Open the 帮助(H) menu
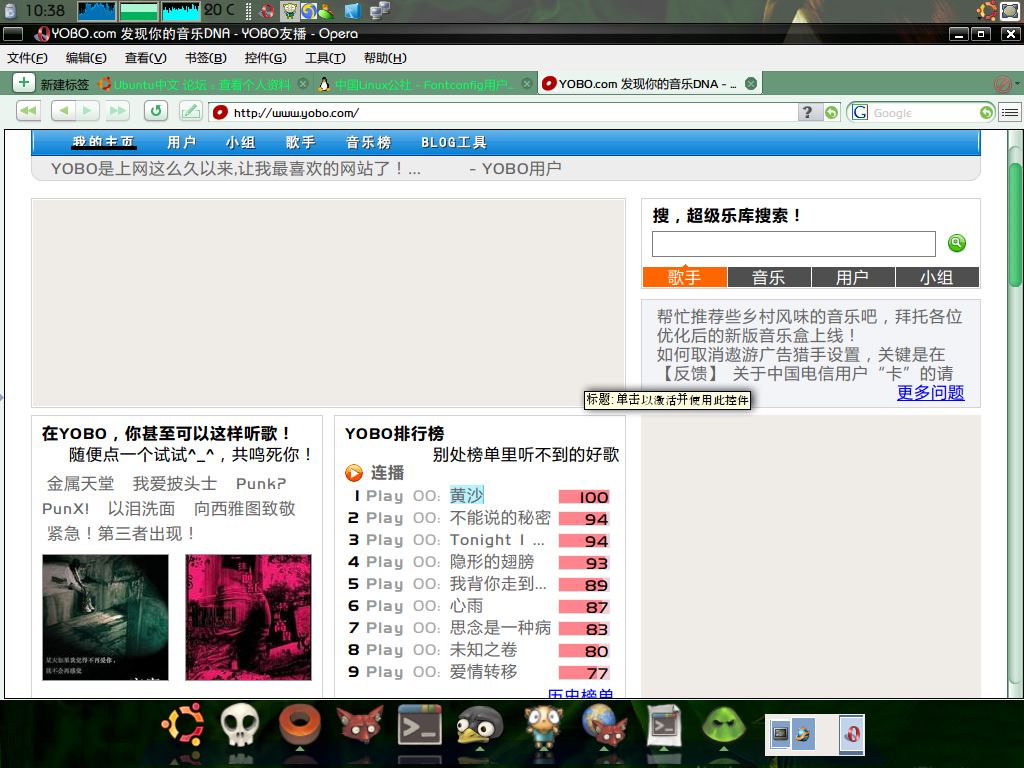Image resolution: width=1024 pixels, height=768 pixels. 385,58
